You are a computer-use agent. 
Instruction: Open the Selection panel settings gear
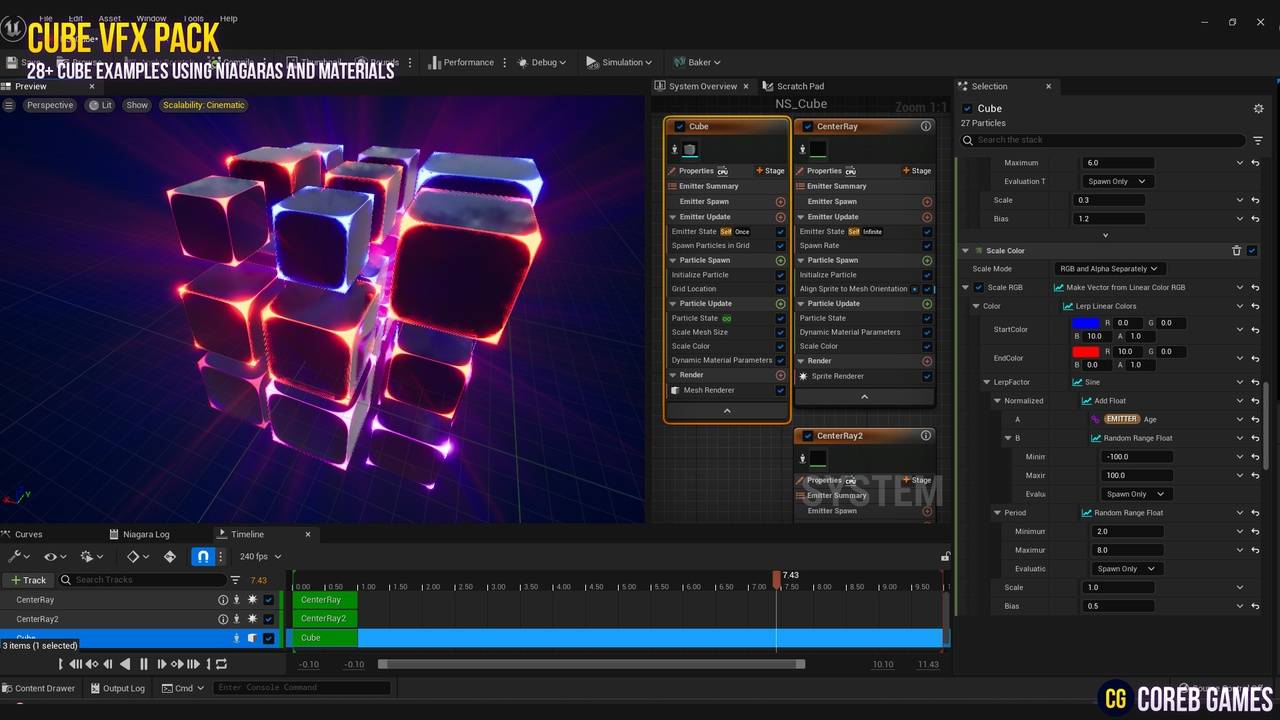coord(1258,108)
